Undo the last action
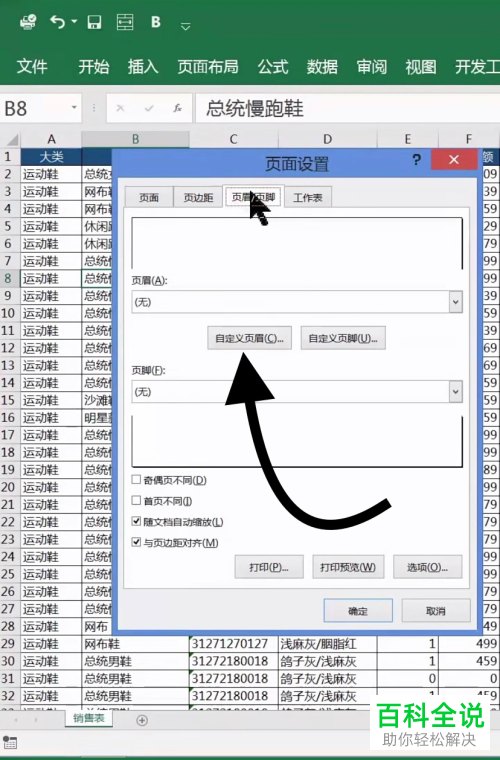Viewport: 500px width, 760px height. [x=58, y=22]
